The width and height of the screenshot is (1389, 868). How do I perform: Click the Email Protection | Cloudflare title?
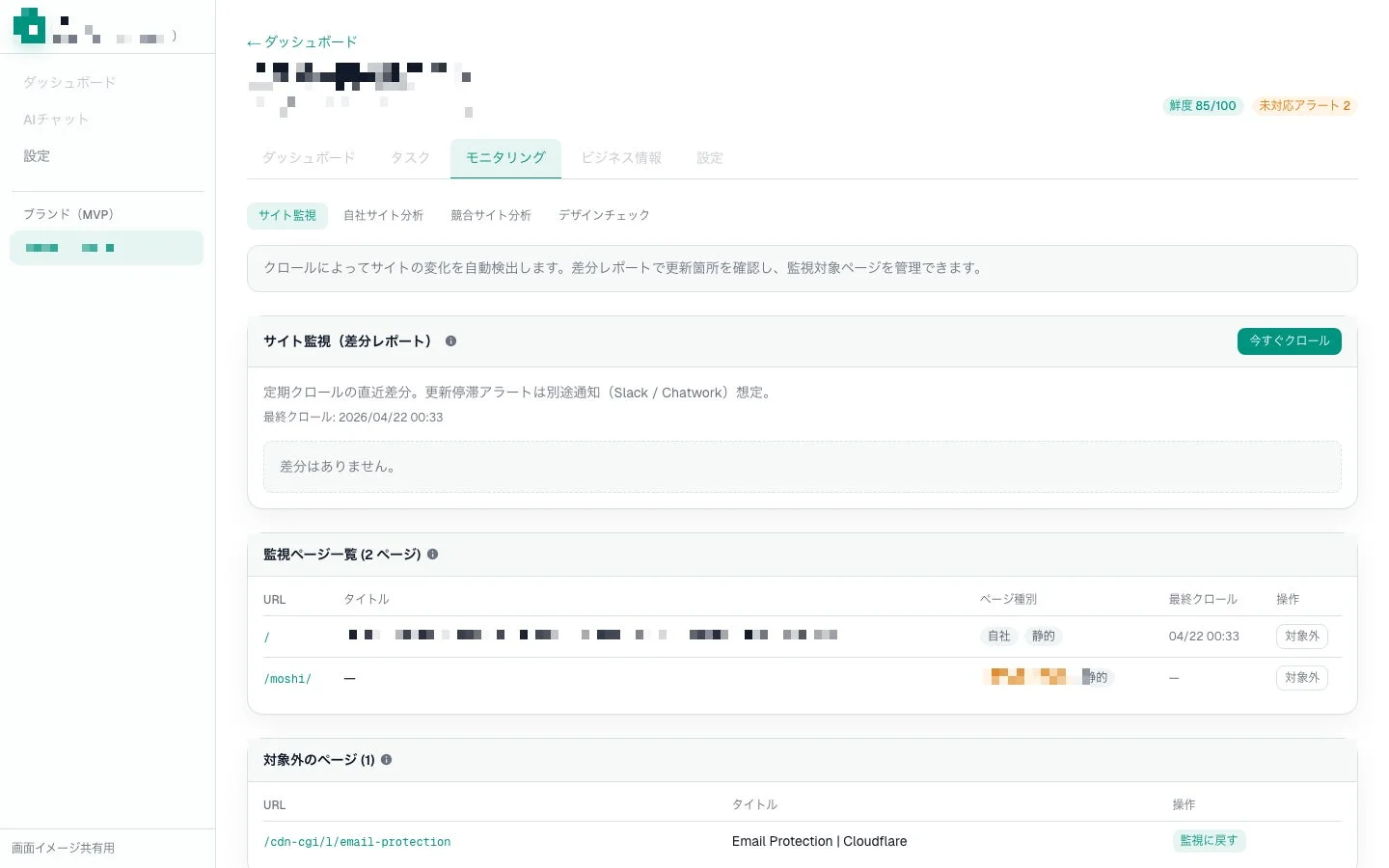pyautogui.click(x=819, y=842)
